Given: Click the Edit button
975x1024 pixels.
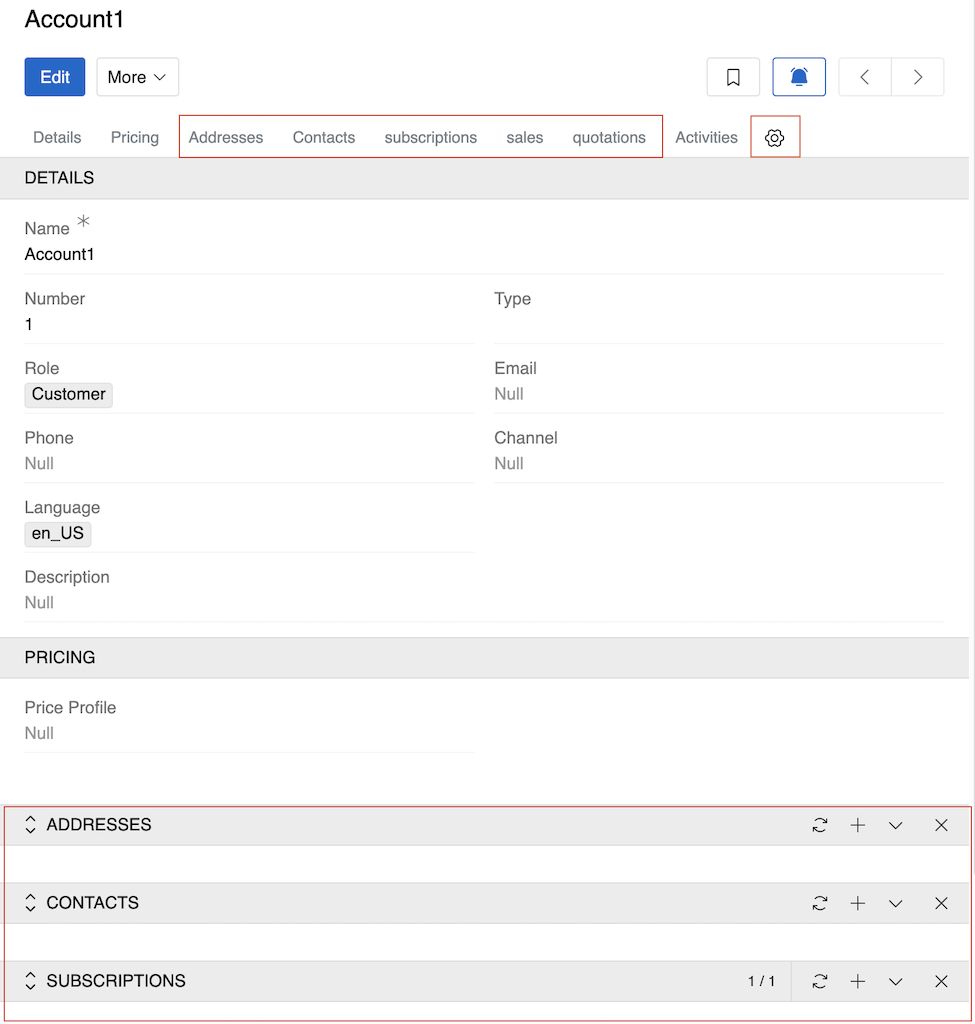Looking at the screenshot, I should pyautogui.click(x=54, y=77).
